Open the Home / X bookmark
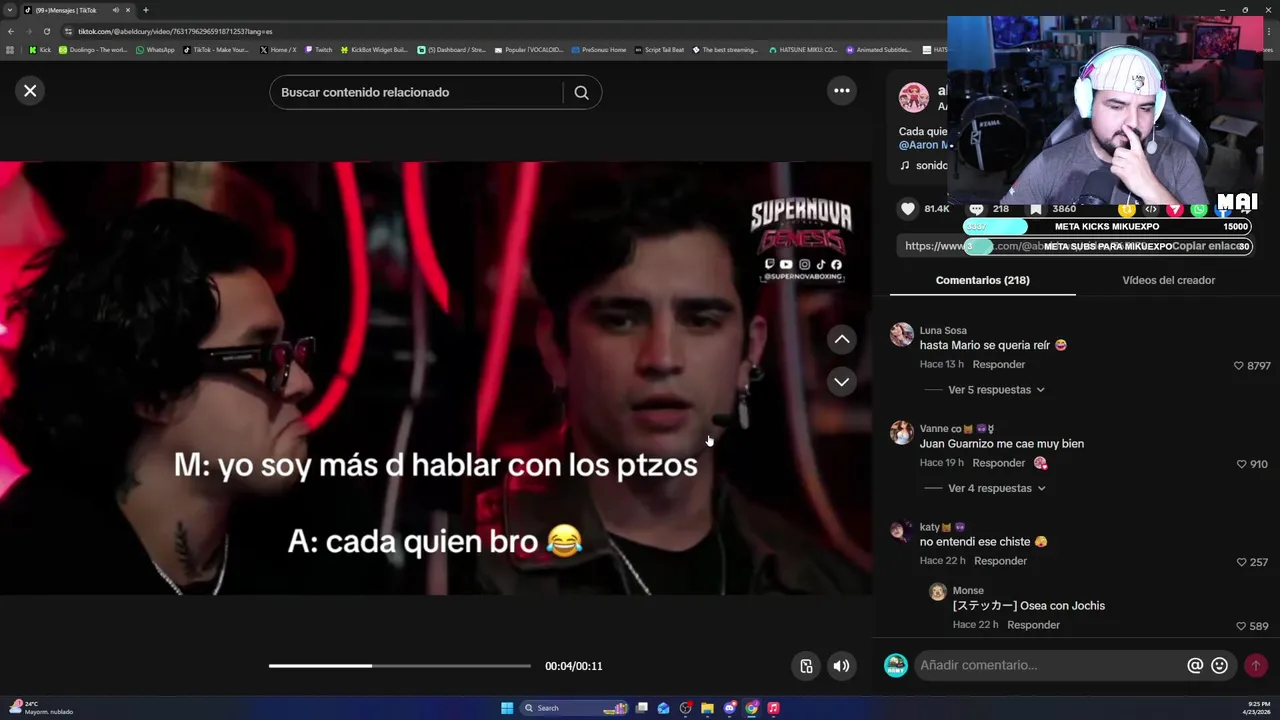This screenshot has height=720, width=1280. coord(278,49)
